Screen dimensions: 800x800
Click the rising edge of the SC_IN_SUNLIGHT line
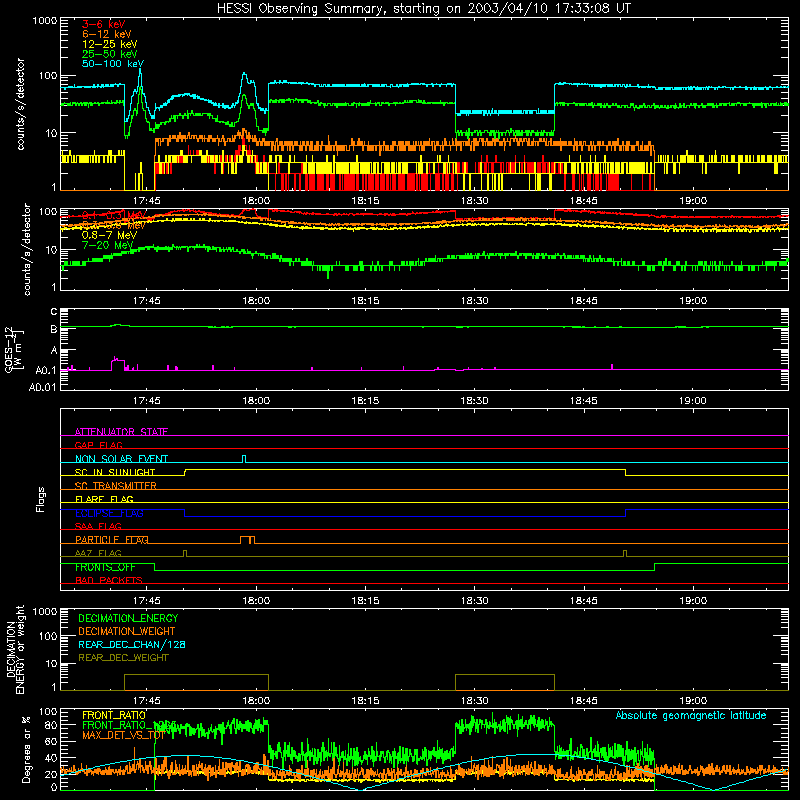(185, 472)
